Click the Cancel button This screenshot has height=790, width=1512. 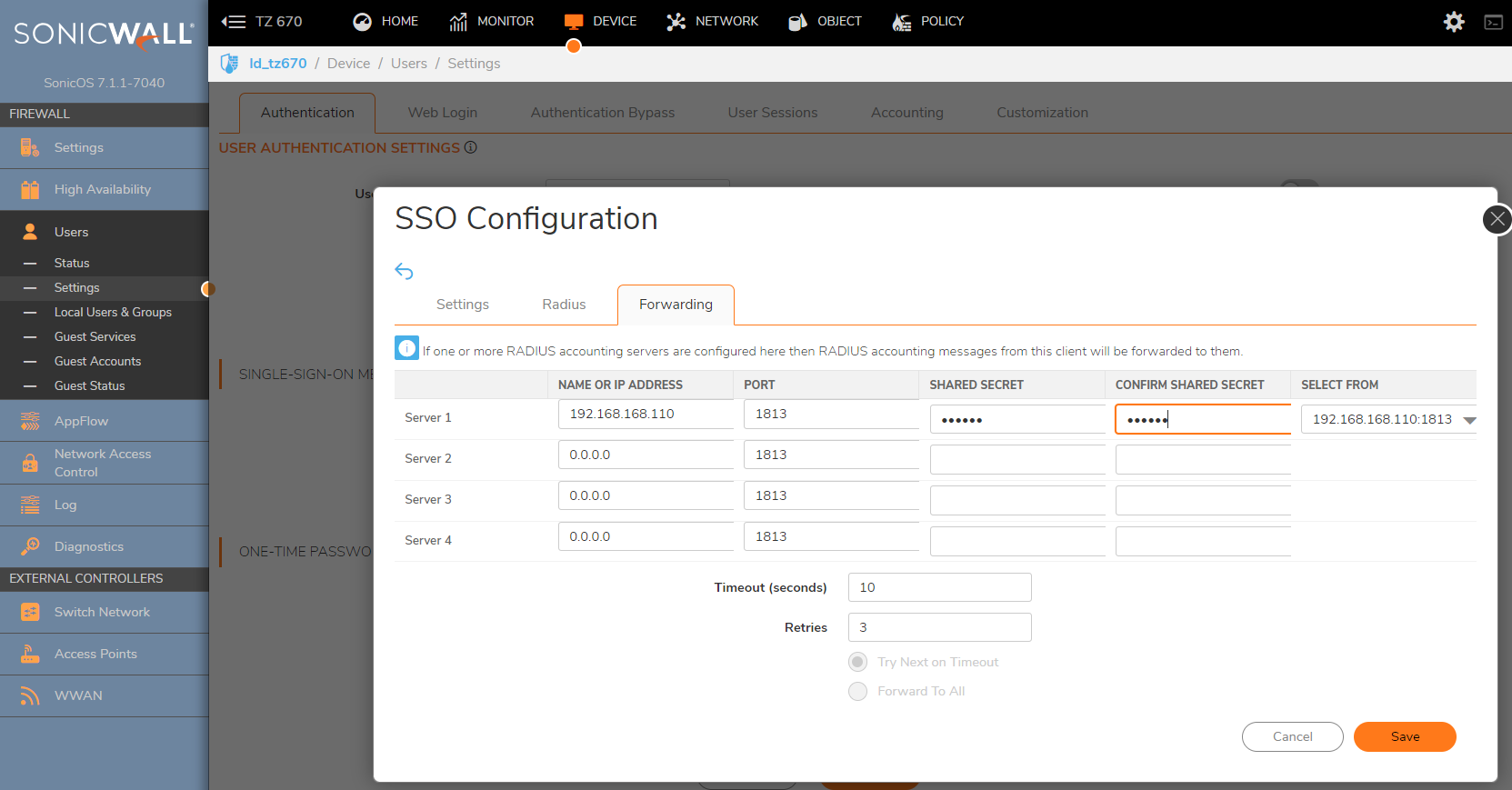click(x=1292, y=736)
